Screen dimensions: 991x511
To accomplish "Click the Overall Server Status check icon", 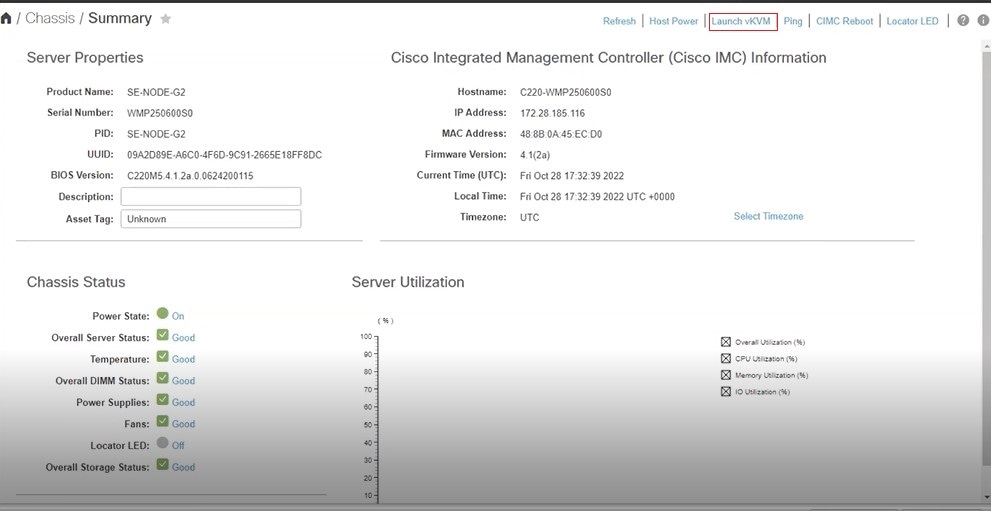I will [x=162, y=335].
